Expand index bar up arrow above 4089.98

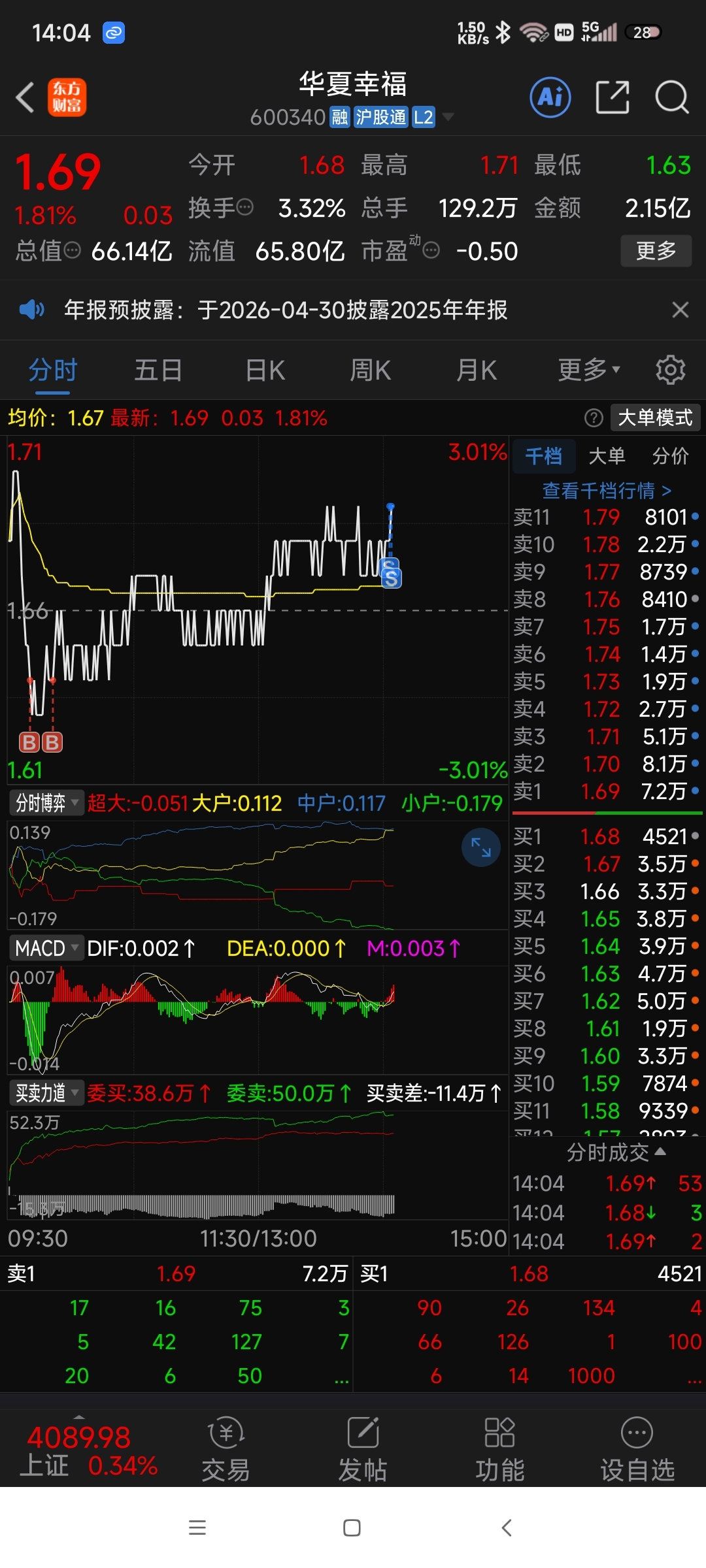pyautogui.click(x=79, y=1418)
